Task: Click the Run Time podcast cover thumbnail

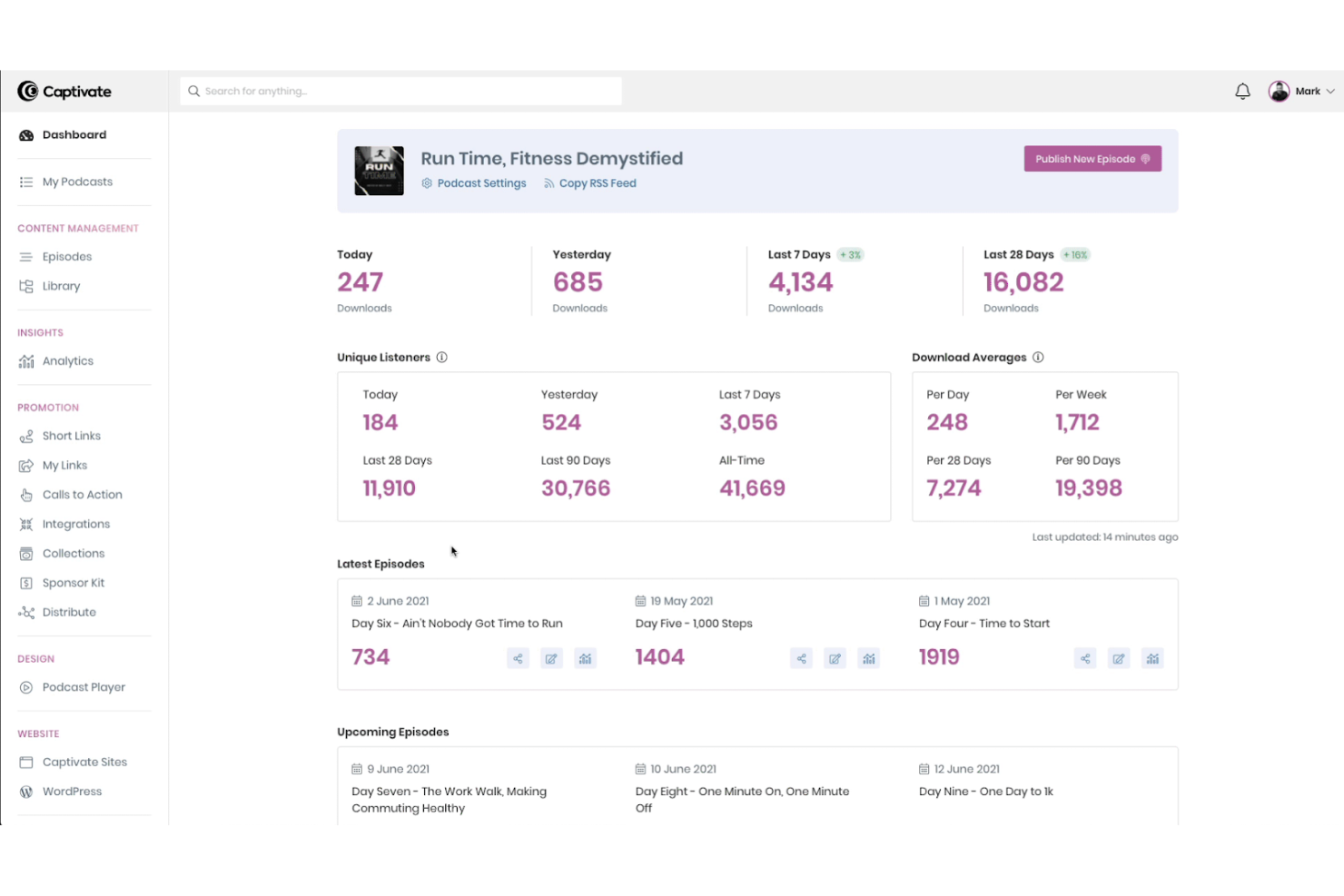Action: point(379,170)
